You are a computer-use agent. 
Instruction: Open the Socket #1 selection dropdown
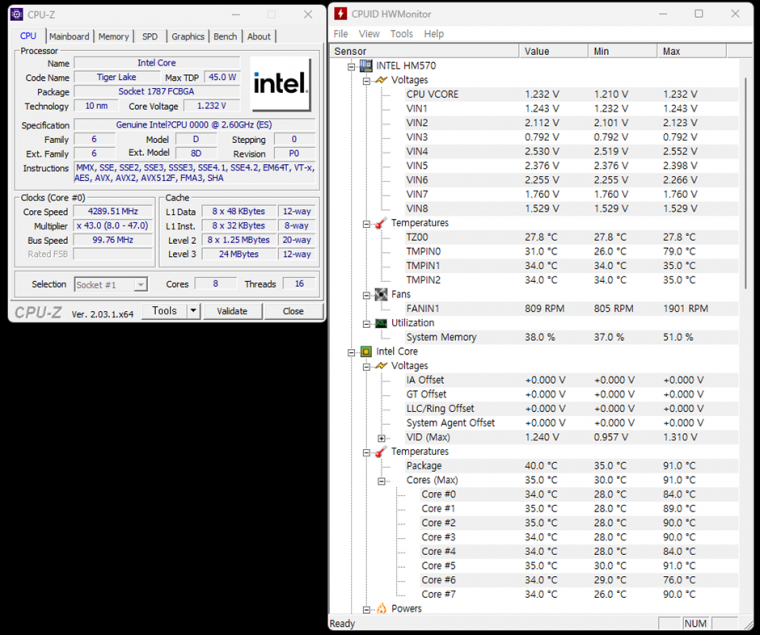coord(140,285)
